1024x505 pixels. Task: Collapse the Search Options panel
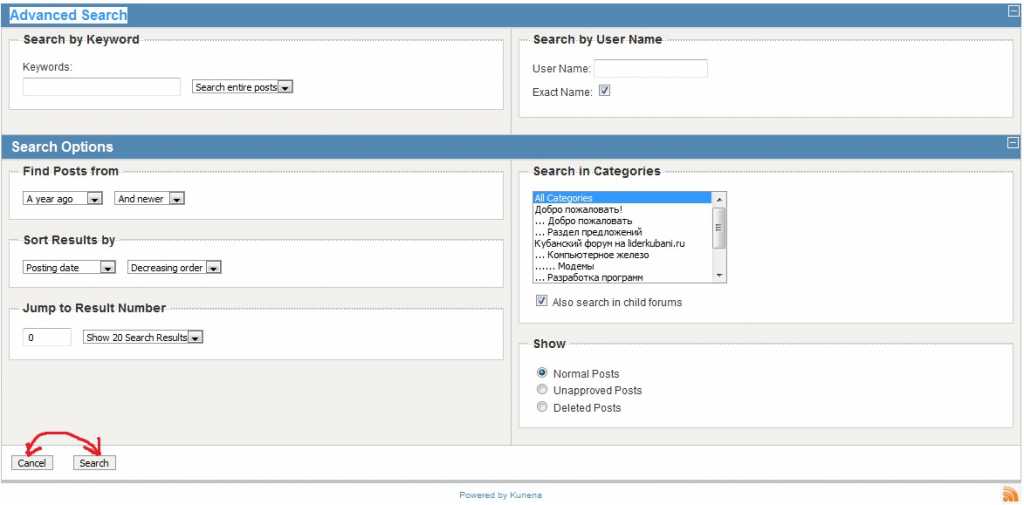(x=1013, y=143)
